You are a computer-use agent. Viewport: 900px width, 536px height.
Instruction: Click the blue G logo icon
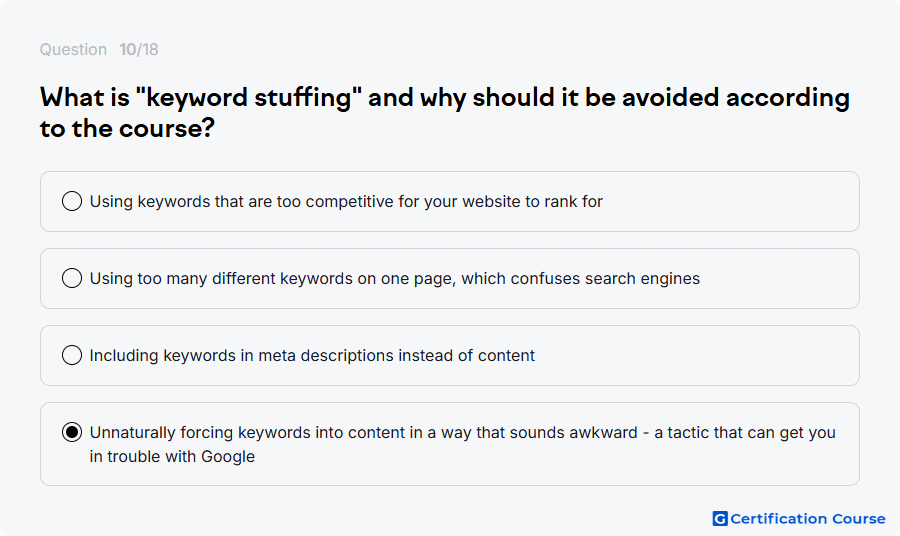[x=720, y=519]
